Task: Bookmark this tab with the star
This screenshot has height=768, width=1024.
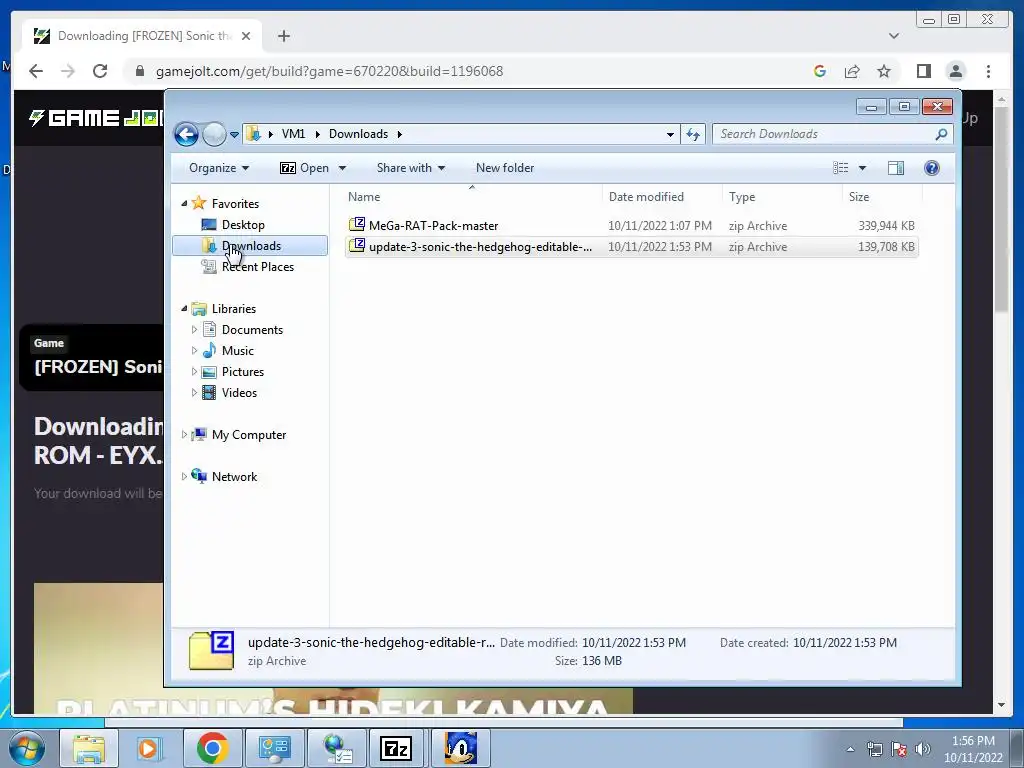Action: [884, 71]
